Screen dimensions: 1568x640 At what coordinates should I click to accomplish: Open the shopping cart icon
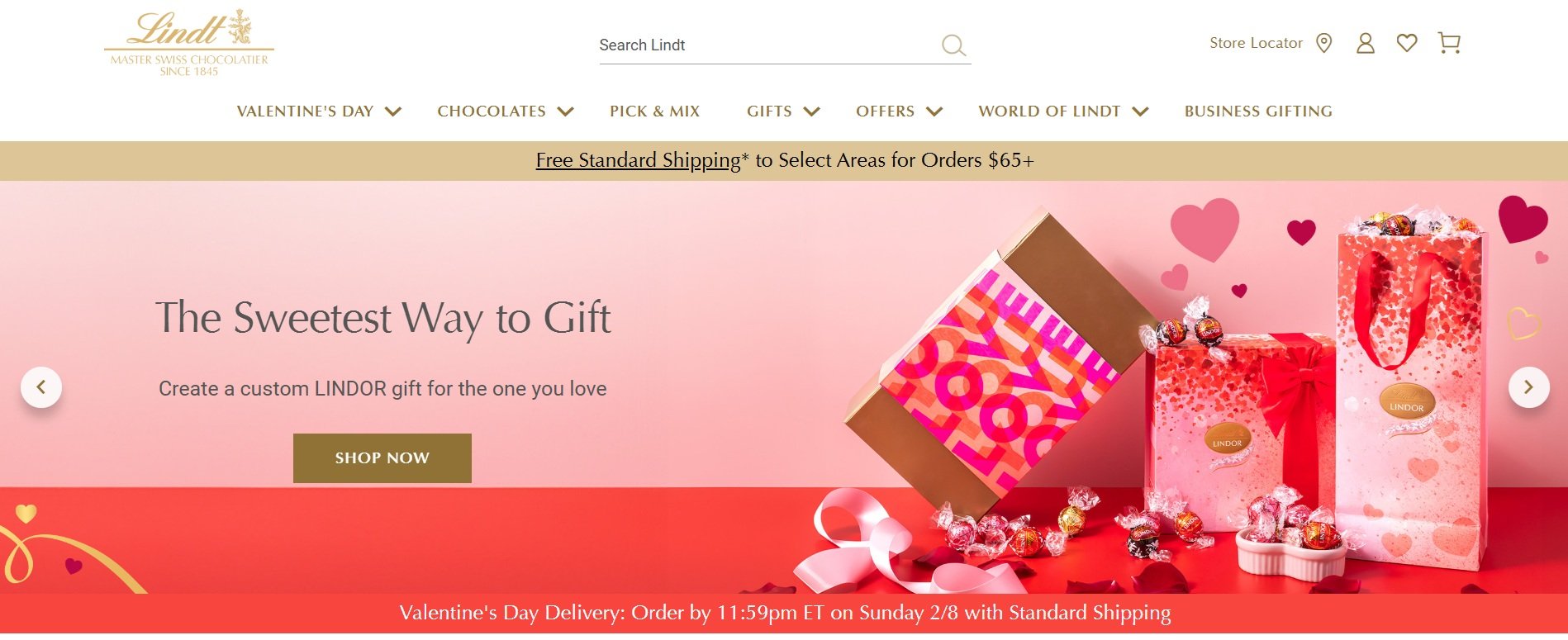tap(1449, 43)
